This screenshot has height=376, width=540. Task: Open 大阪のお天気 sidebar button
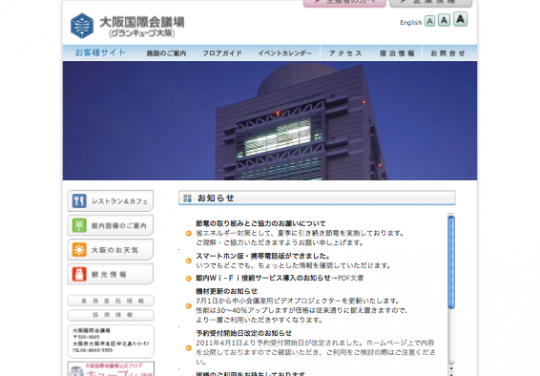(x=111, y=250)
